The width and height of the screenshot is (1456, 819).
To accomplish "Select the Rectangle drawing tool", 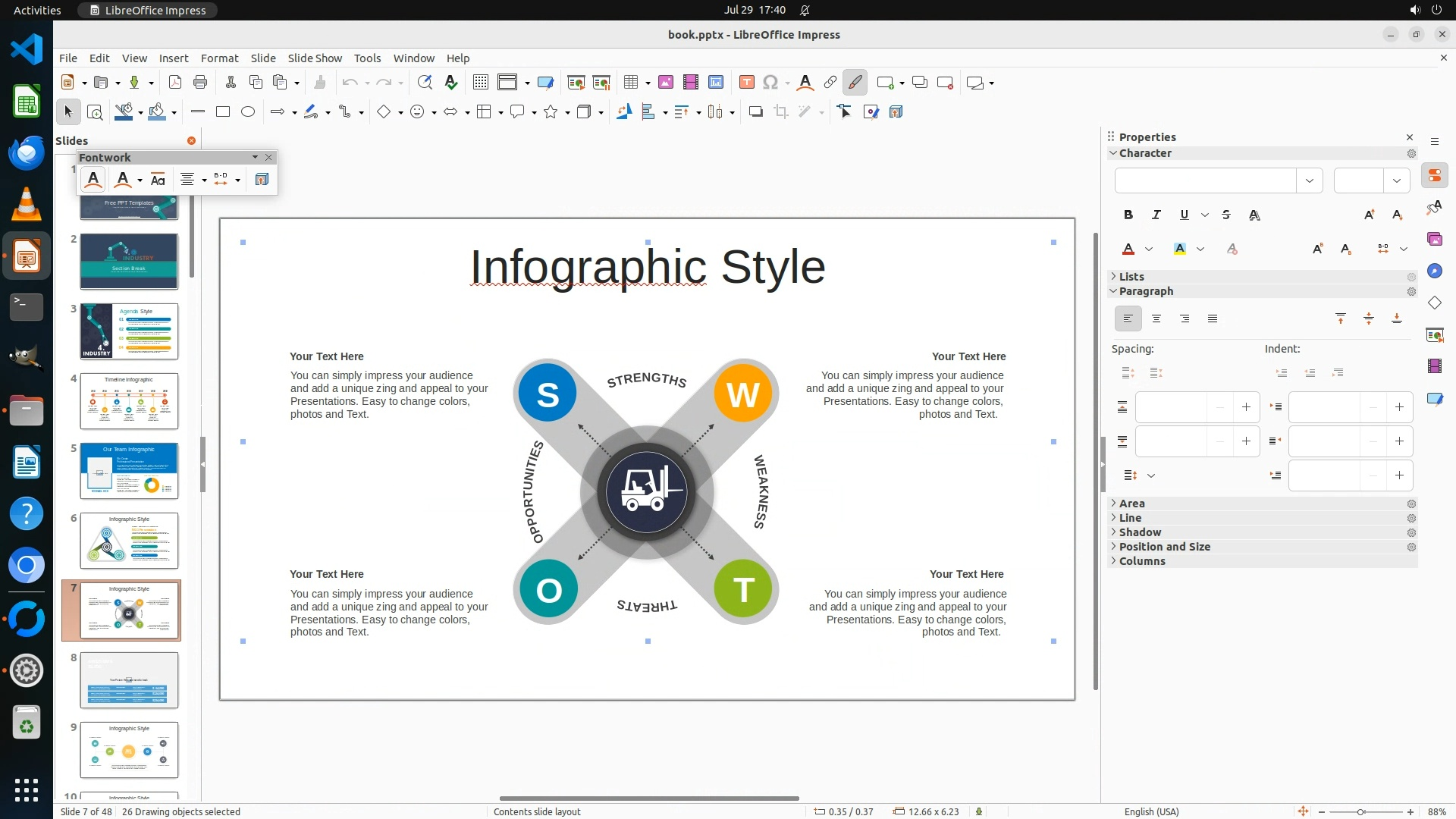I will (223, 112).
